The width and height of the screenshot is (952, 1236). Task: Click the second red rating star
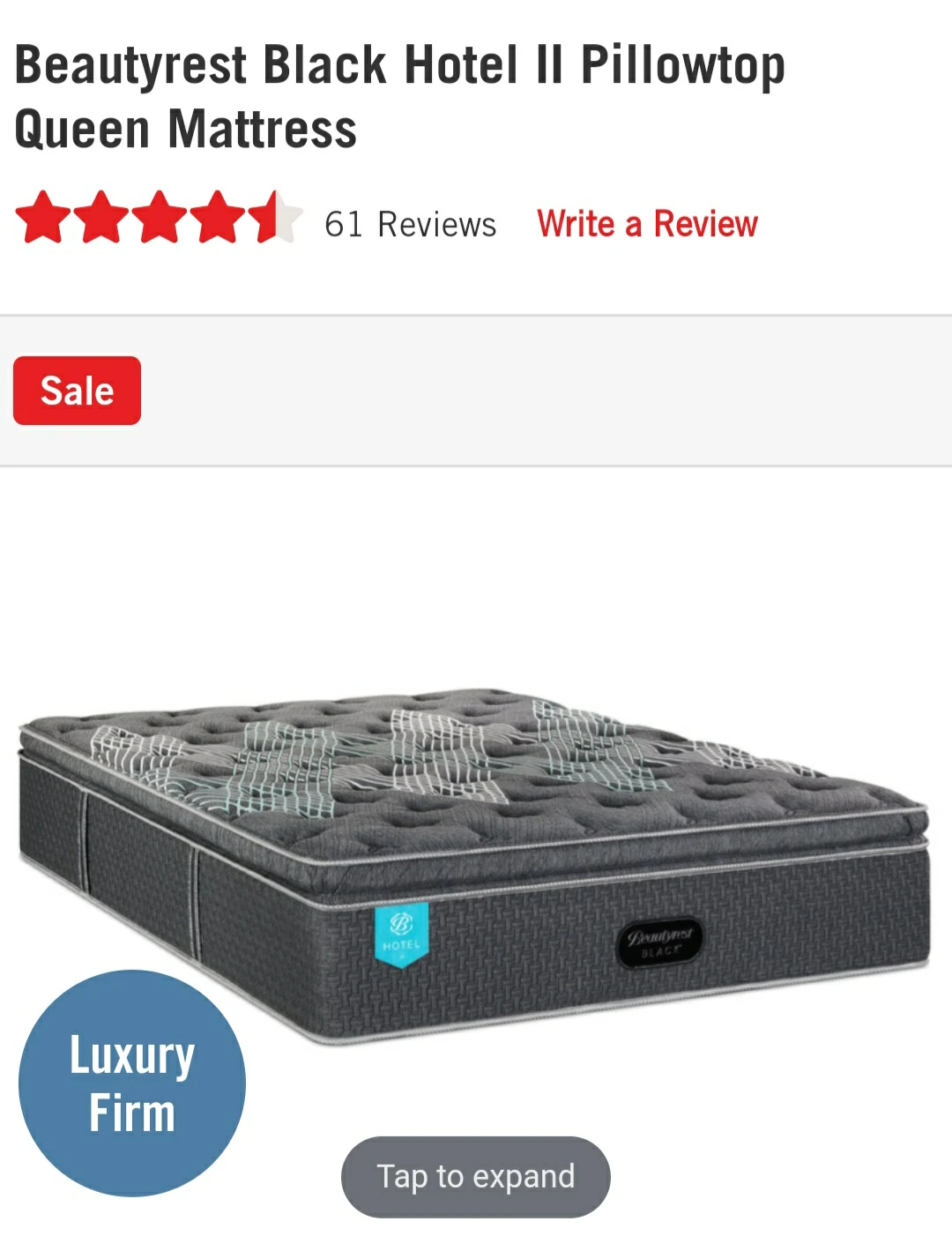(101, 217)
